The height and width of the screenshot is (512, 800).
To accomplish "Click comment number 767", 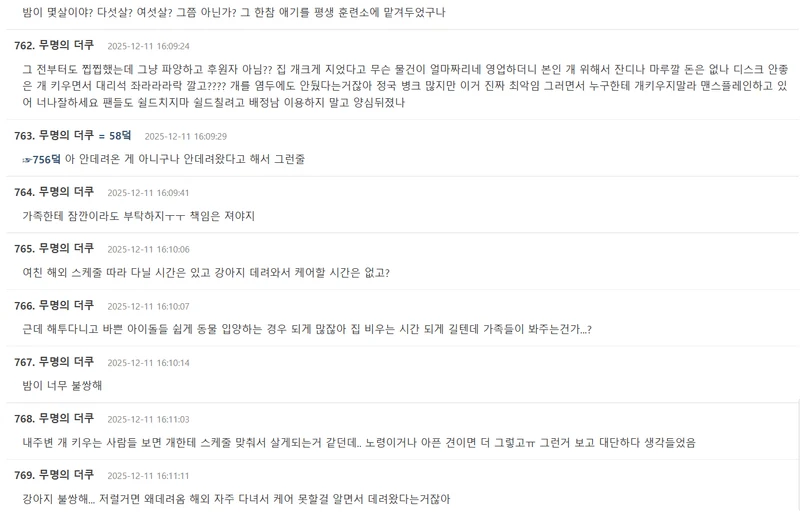I will coord(24,362).
